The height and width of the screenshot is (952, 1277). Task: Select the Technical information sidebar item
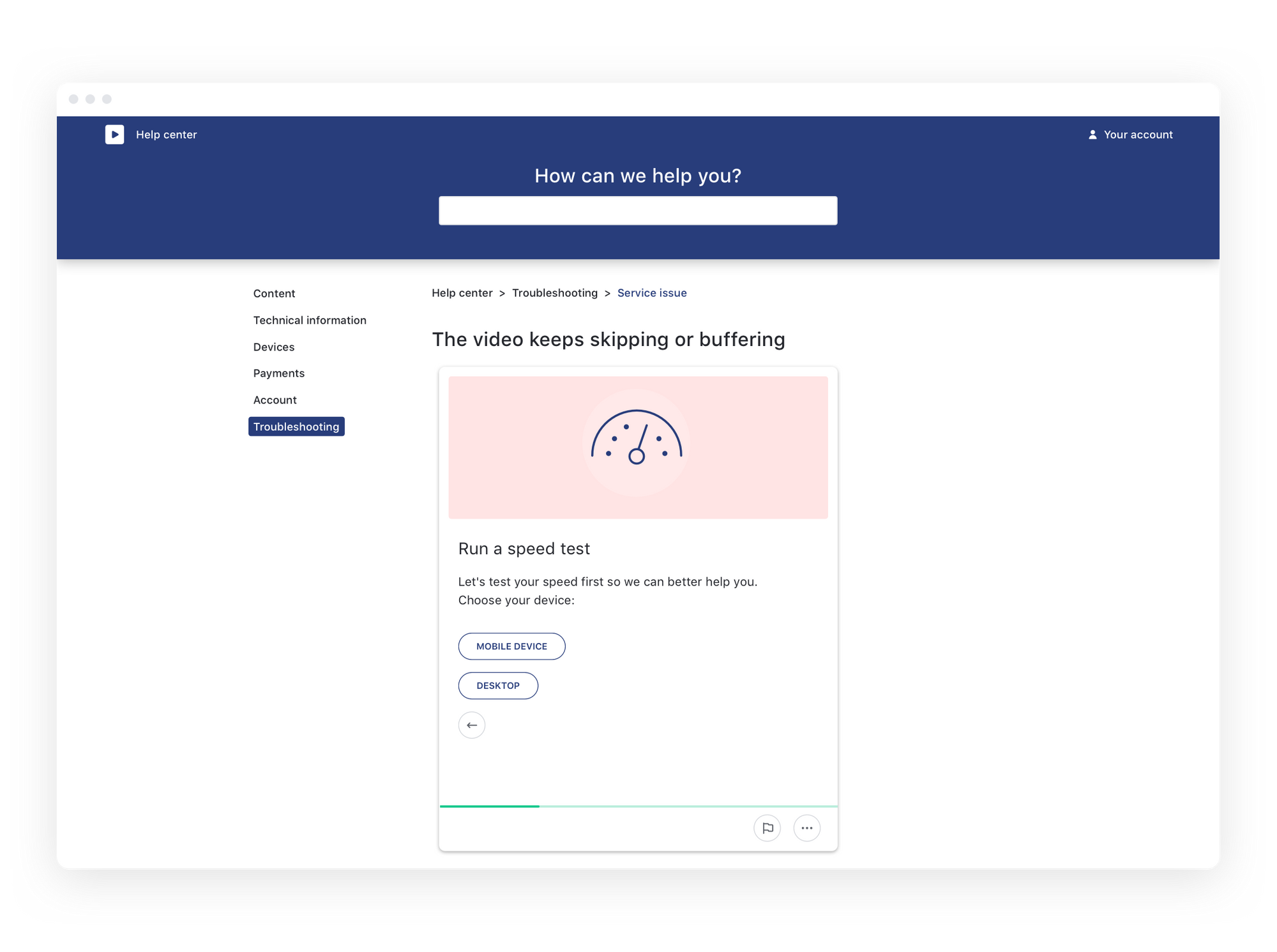coord(310,319)
